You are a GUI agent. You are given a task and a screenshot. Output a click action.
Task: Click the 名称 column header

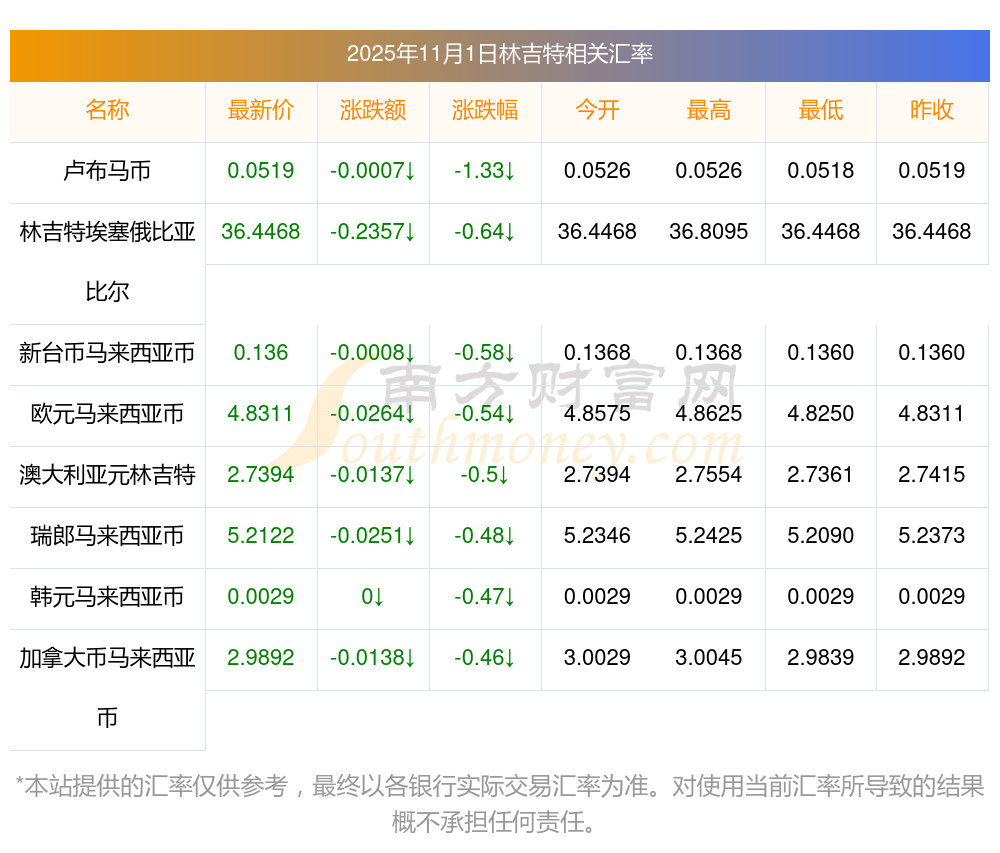click(x=107, y=110)
